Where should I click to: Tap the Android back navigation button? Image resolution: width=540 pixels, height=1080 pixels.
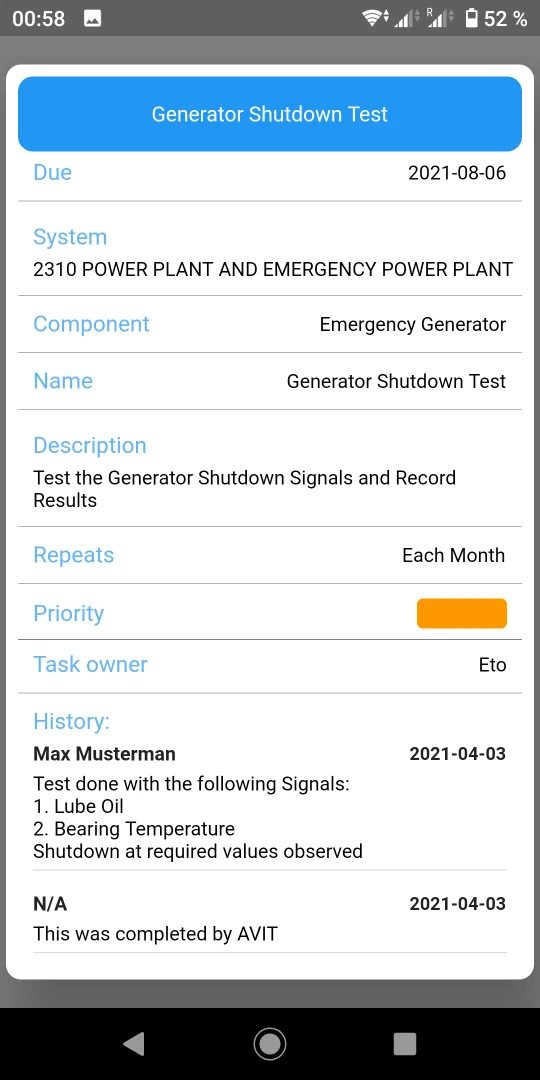pos(134,1044)
